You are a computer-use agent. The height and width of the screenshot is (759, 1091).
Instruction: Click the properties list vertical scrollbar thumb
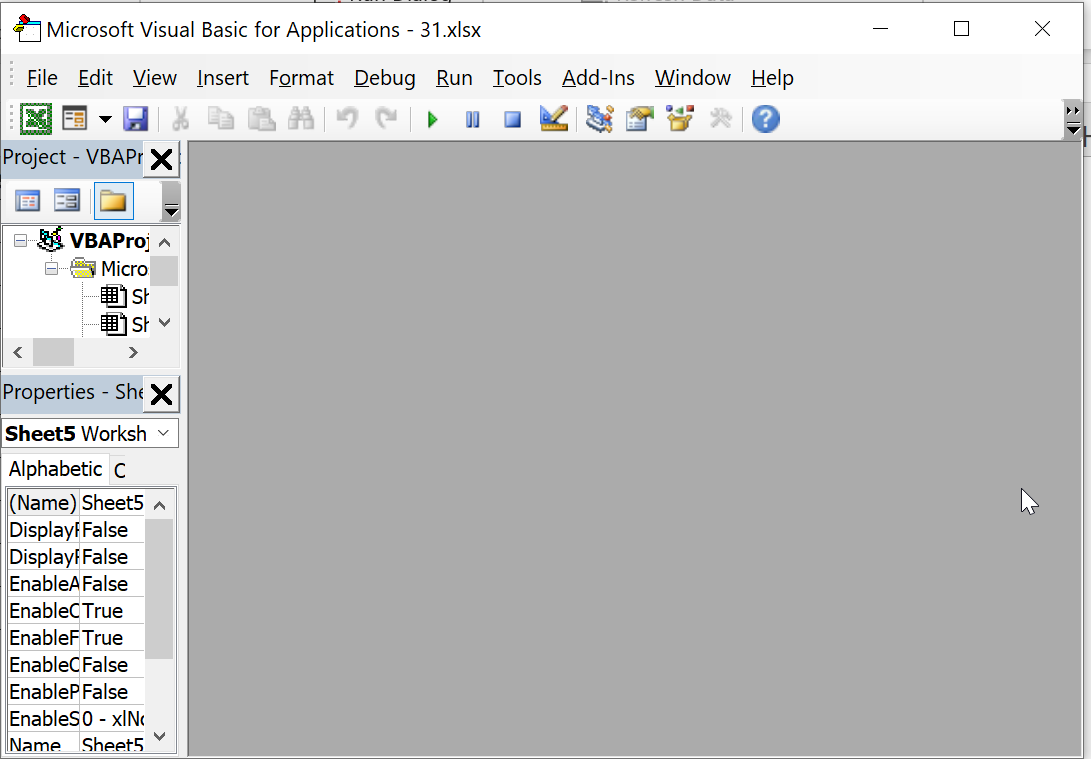tap(159, 589)
